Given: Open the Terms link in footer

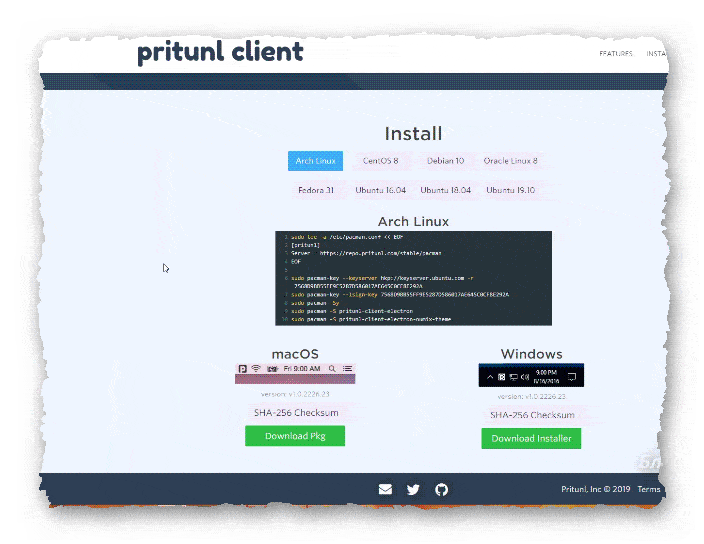Looking at the screenshot, I should tap(649, 489).
